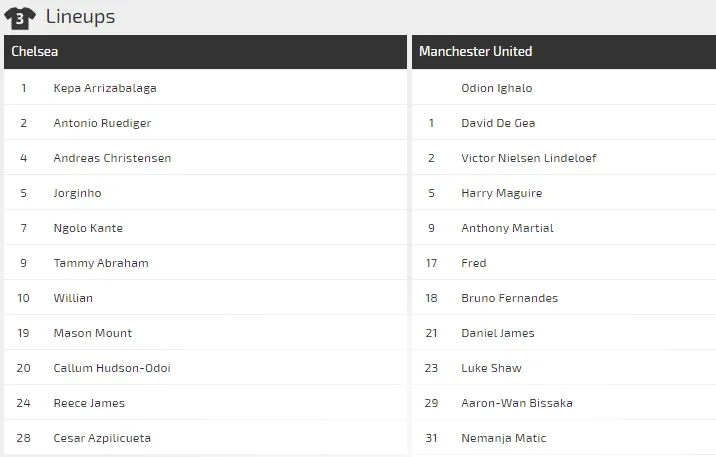This screenshot has height=457, width=716.
Task: Open David De Gea's player link
Action: 498,123
